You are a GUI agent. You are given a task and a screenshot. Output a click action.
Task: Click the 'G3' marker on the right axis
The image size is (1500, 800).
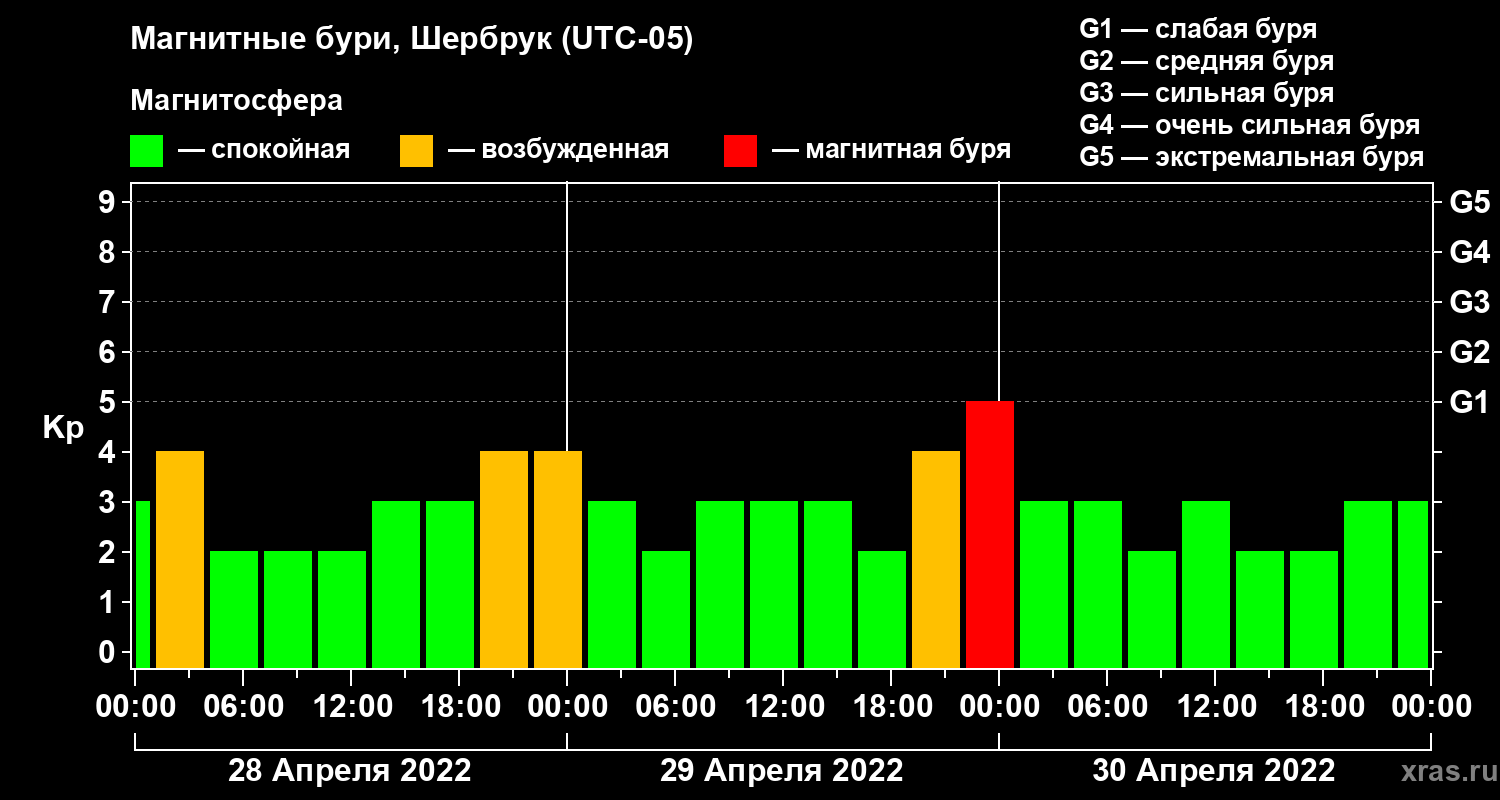[1469, 302]
